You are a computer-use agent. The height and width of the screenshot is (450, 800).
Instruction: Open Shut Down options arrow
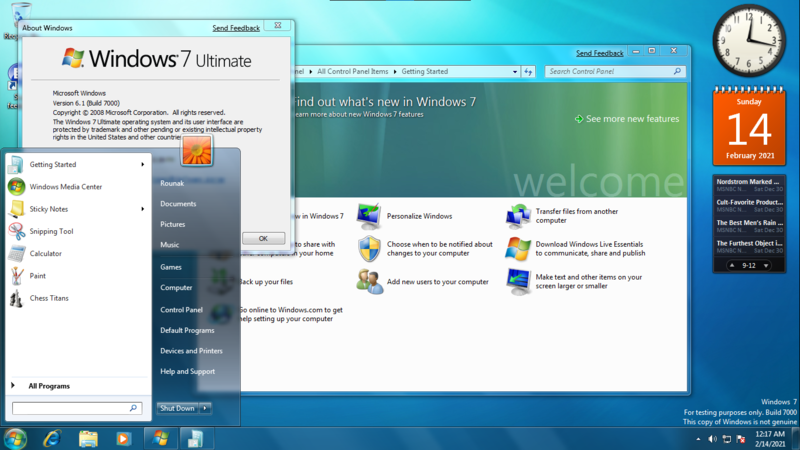pos(205,408)
